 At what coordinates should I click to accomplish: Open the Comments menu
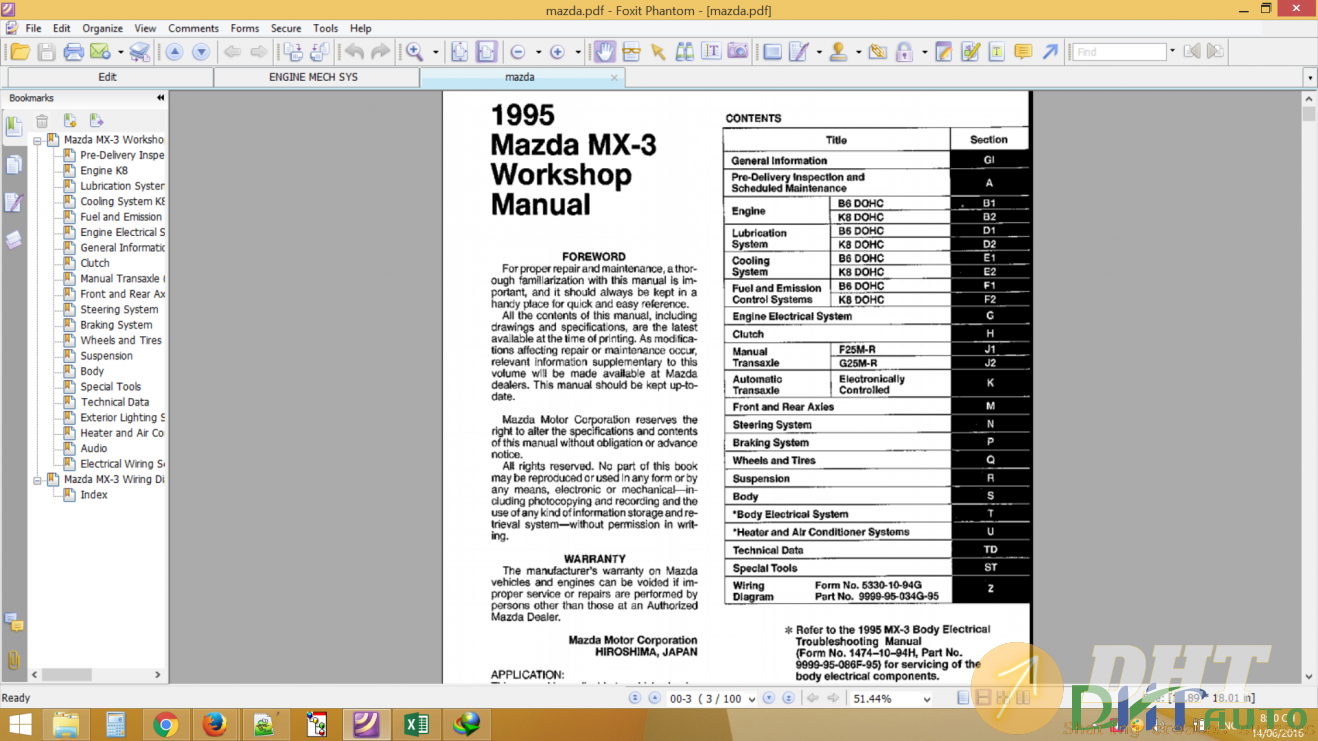194,28
